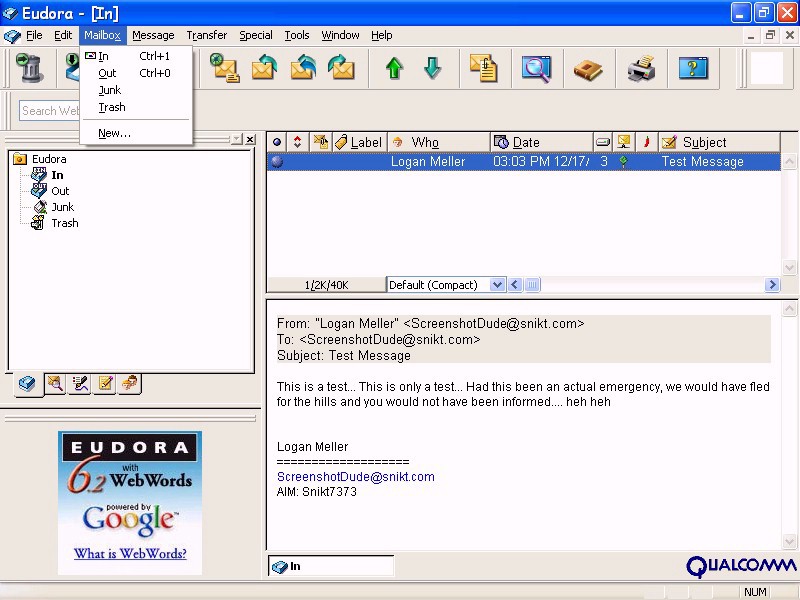Choose Junk from the Mailbox menu

(136, 90)
